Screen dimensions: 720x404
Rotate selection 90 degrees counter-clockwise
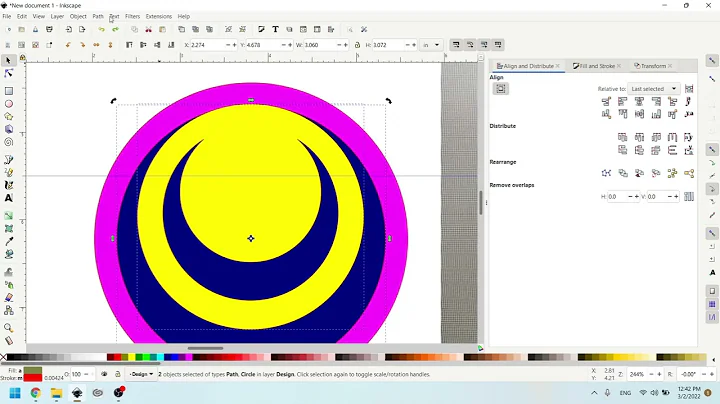[68, 45]
